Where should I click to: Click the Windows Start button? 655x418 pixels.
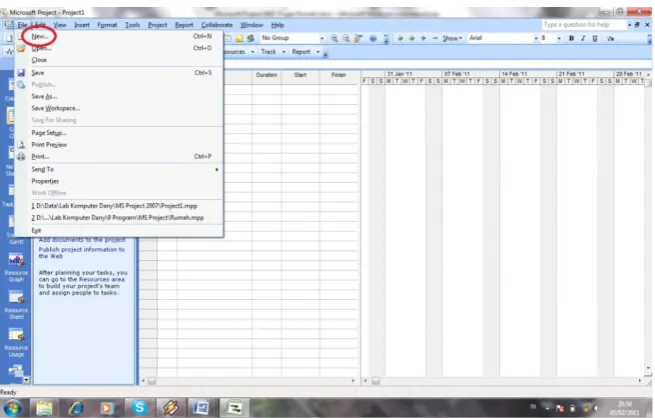click(13, 408)
